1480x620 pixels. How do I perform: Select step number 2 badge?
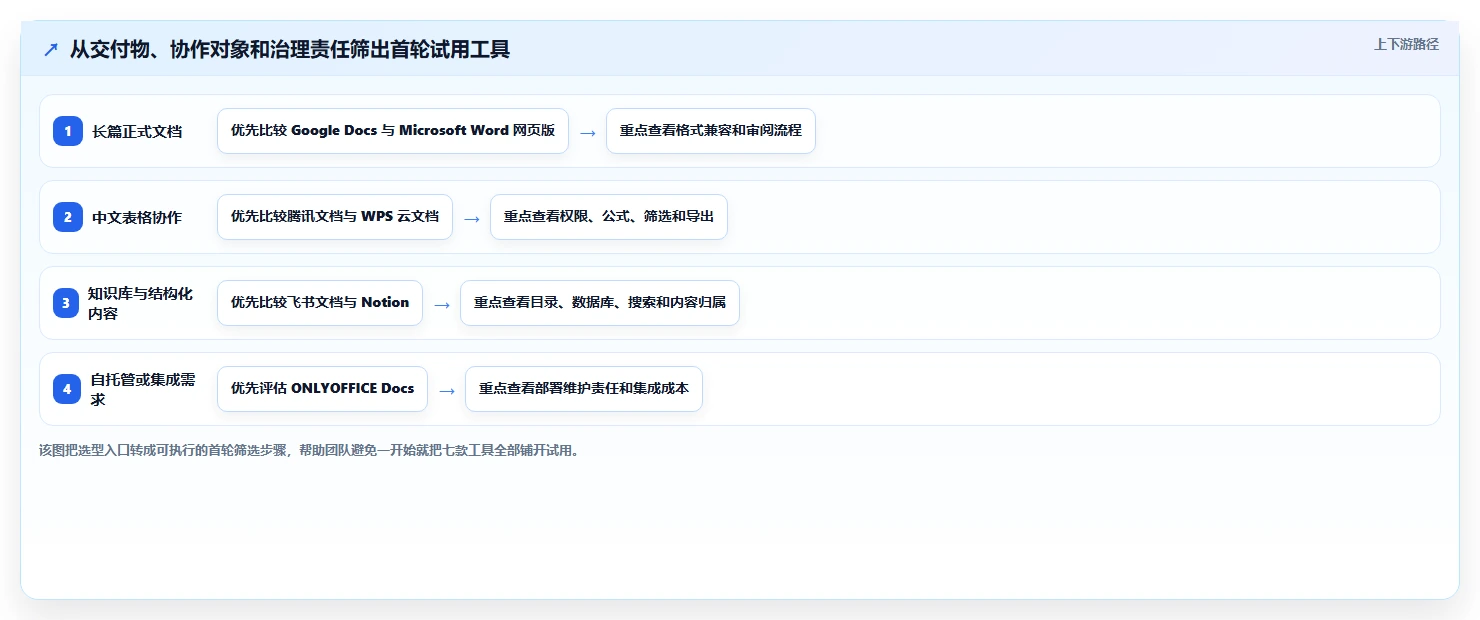click(x=68, y=217)
